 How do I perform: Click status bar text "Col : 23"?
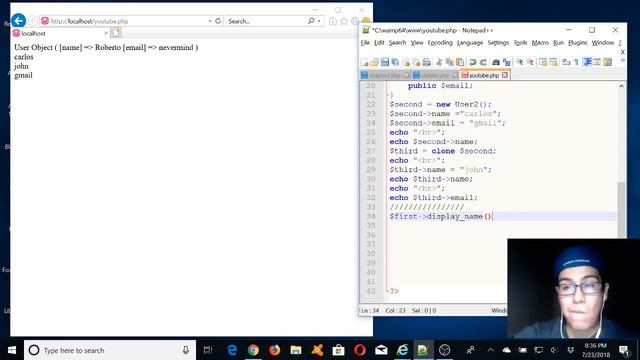tap(396, 311)
